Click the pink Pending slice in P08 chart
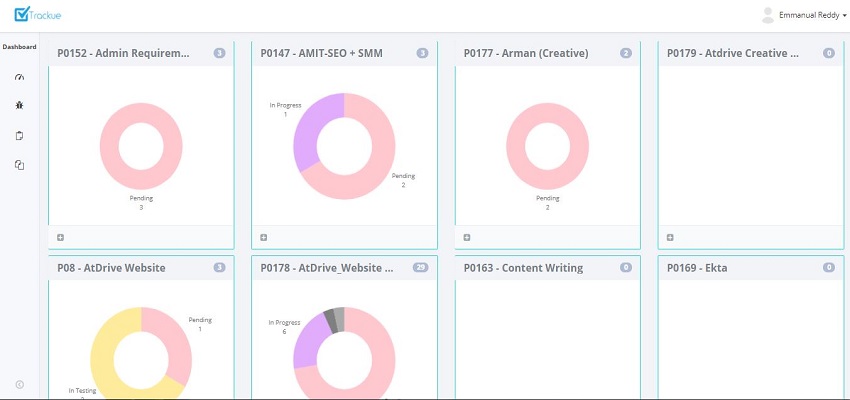This screenshot has width=850, height=400. coord(176,341)
